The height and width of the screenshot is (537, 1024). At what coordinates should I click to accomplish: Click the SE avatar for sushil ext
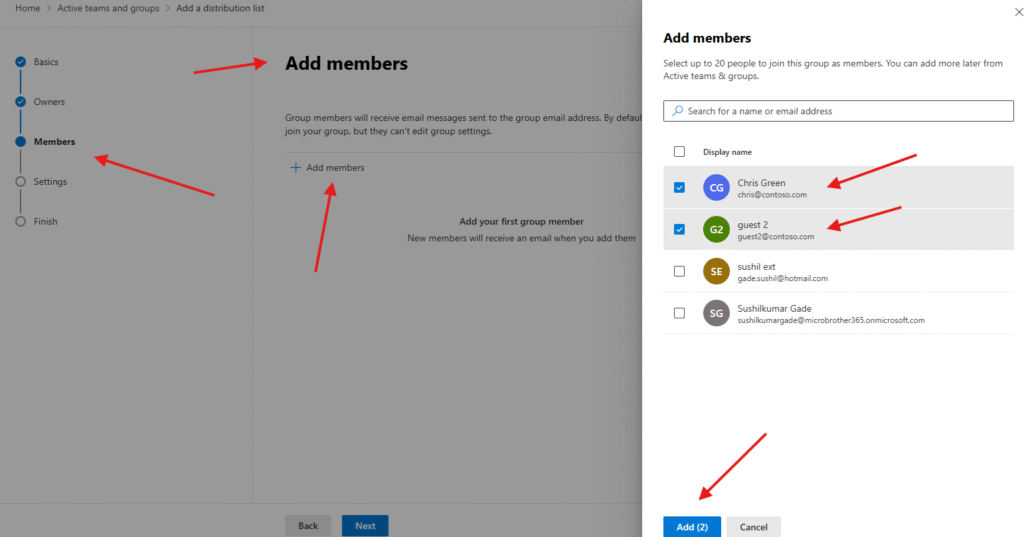click(x=715, y=271)
